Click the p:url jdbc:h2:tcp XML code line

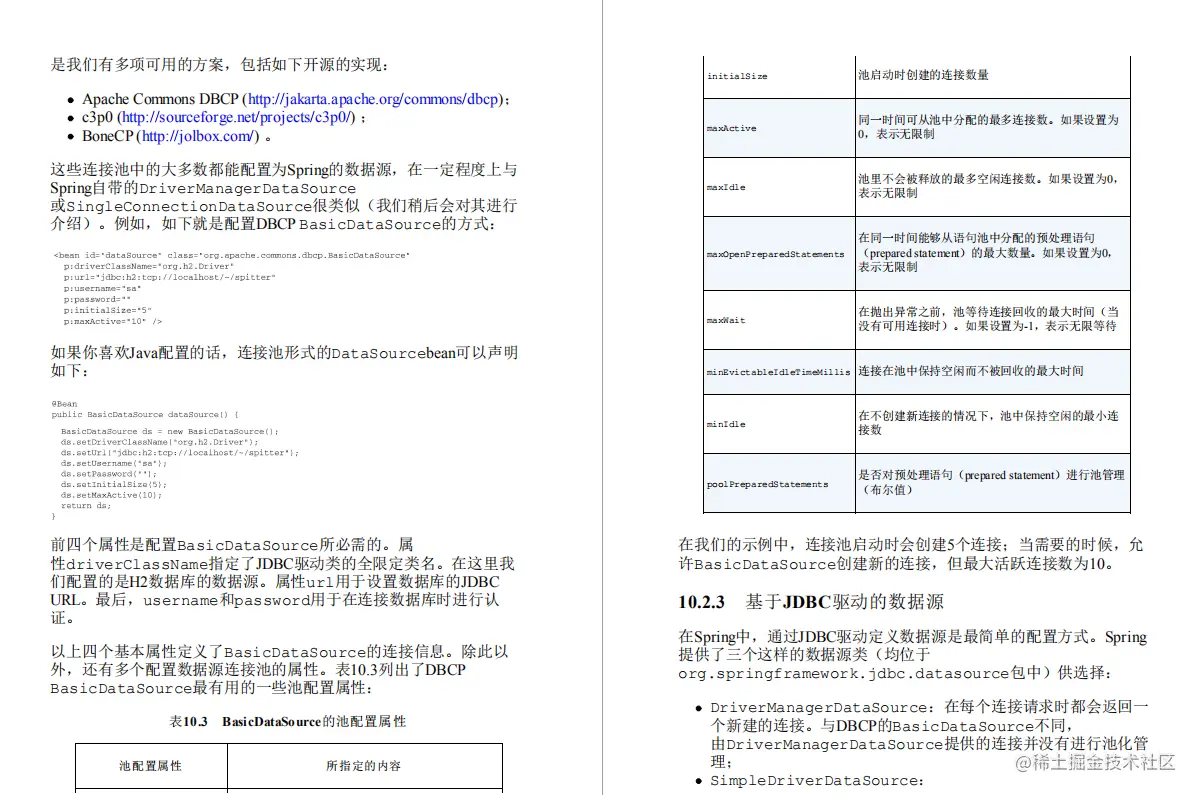tap(169, 277)
